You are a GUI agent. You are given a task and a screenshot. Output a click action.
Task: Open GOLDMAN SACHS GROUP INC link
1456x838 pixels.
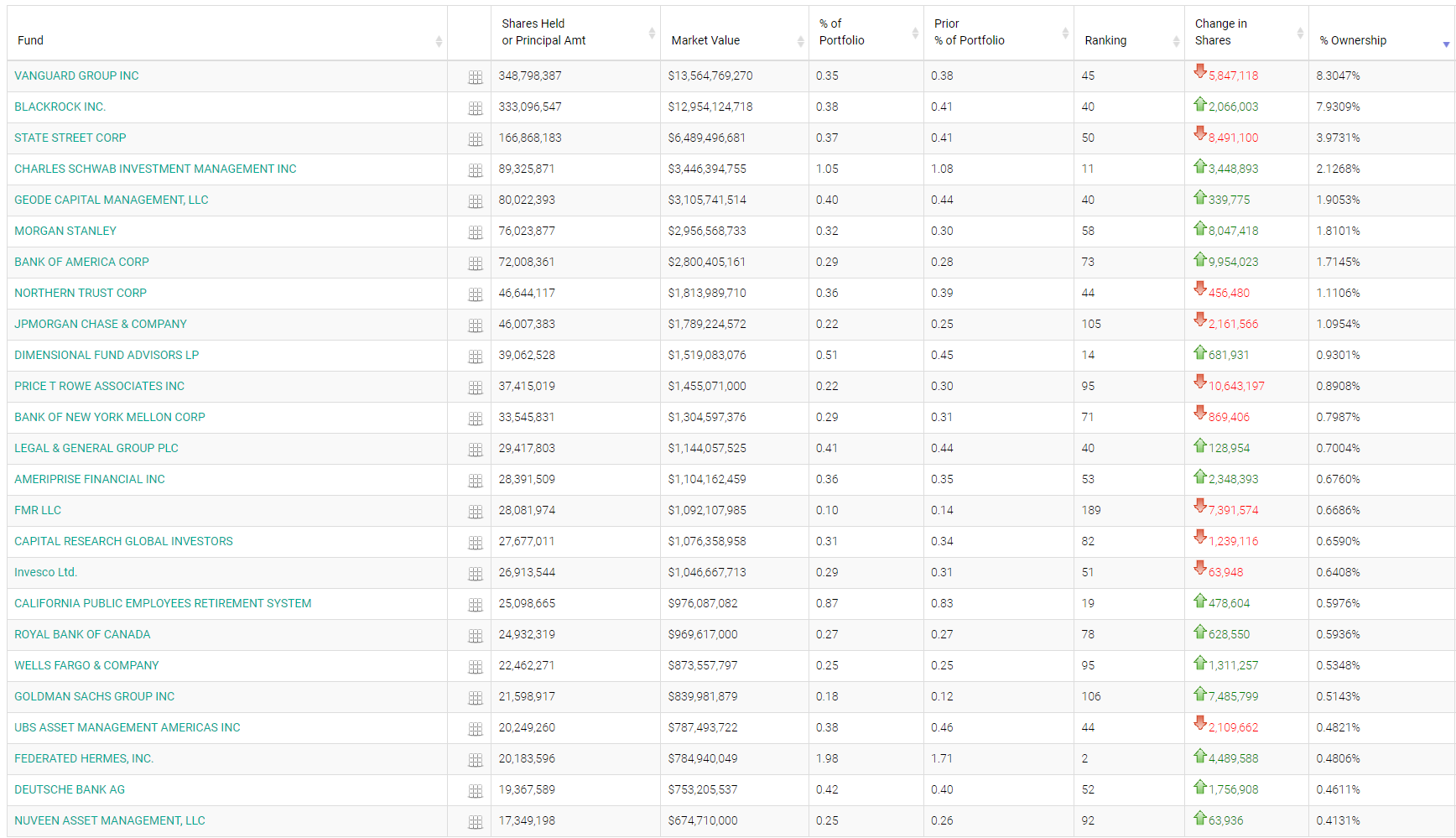tap(95, 696)
